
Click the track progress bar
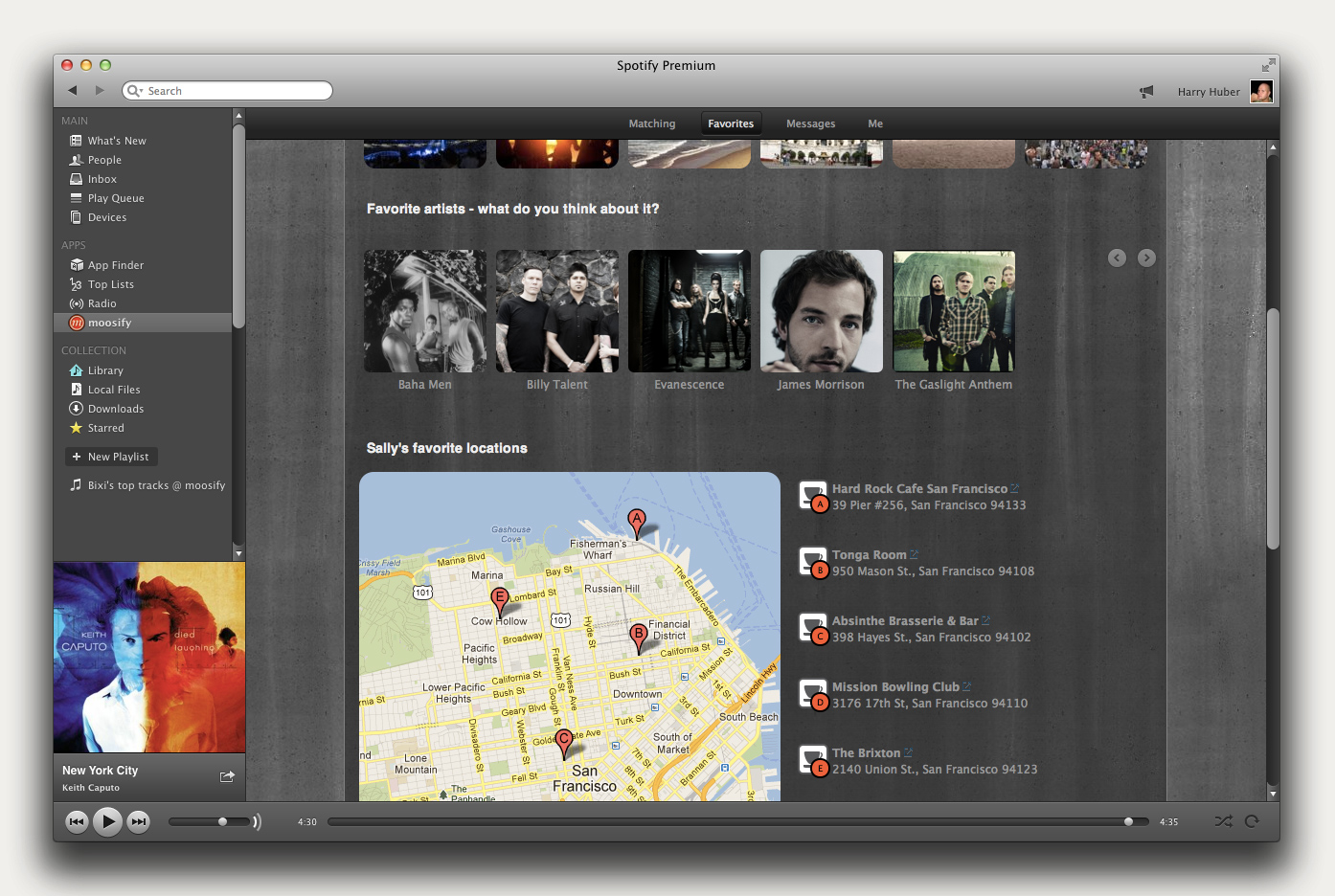coord(737,821)
